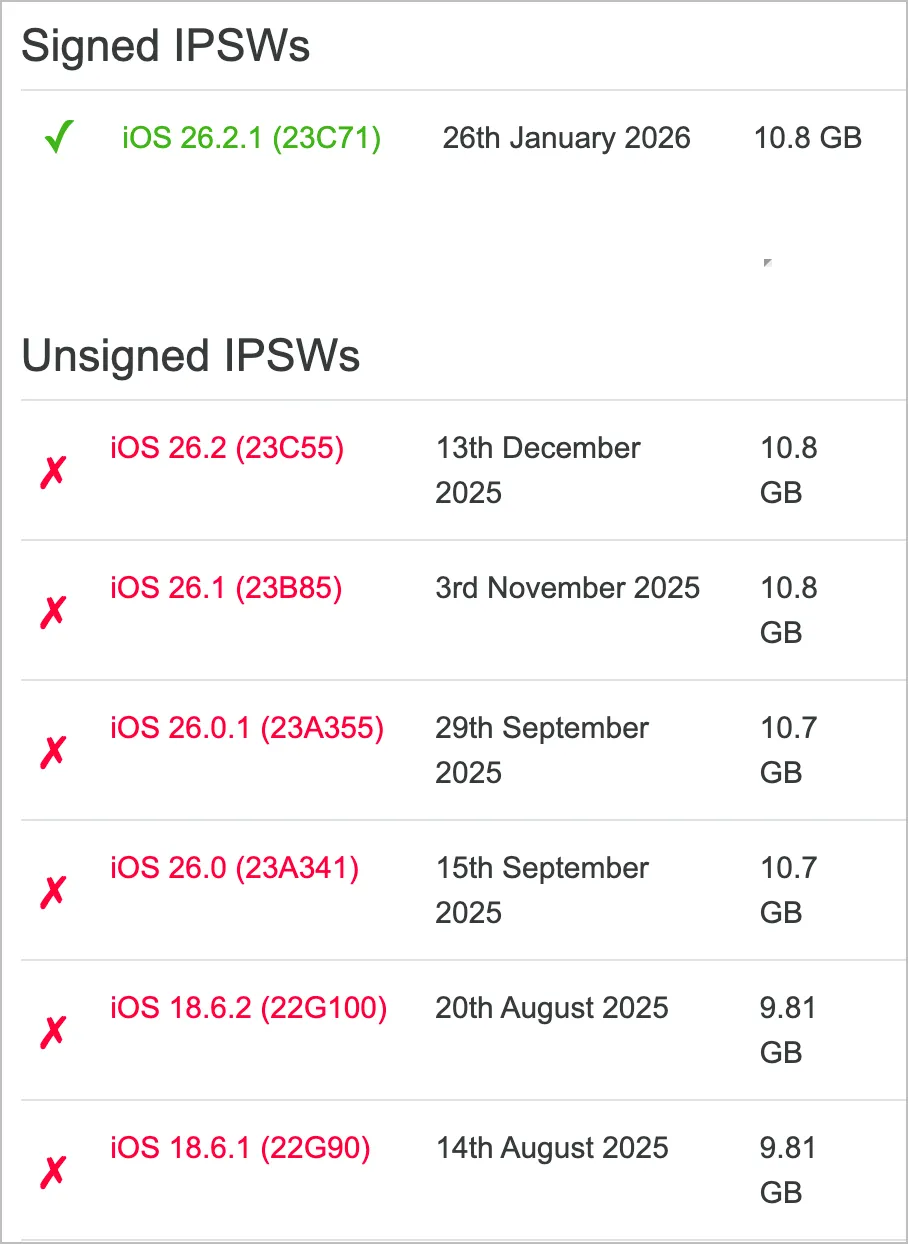Open the iOS 26.0.1 (23A355) link

pyautogui.click(x=247, y=729)
